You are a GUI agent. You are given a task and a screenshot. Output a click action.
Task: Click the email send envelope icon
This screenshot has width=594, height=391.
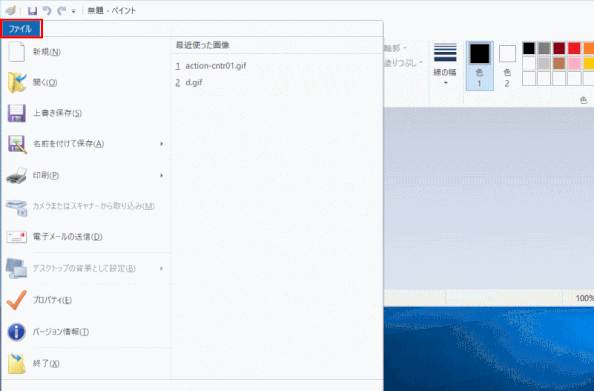tap(17, 237)
